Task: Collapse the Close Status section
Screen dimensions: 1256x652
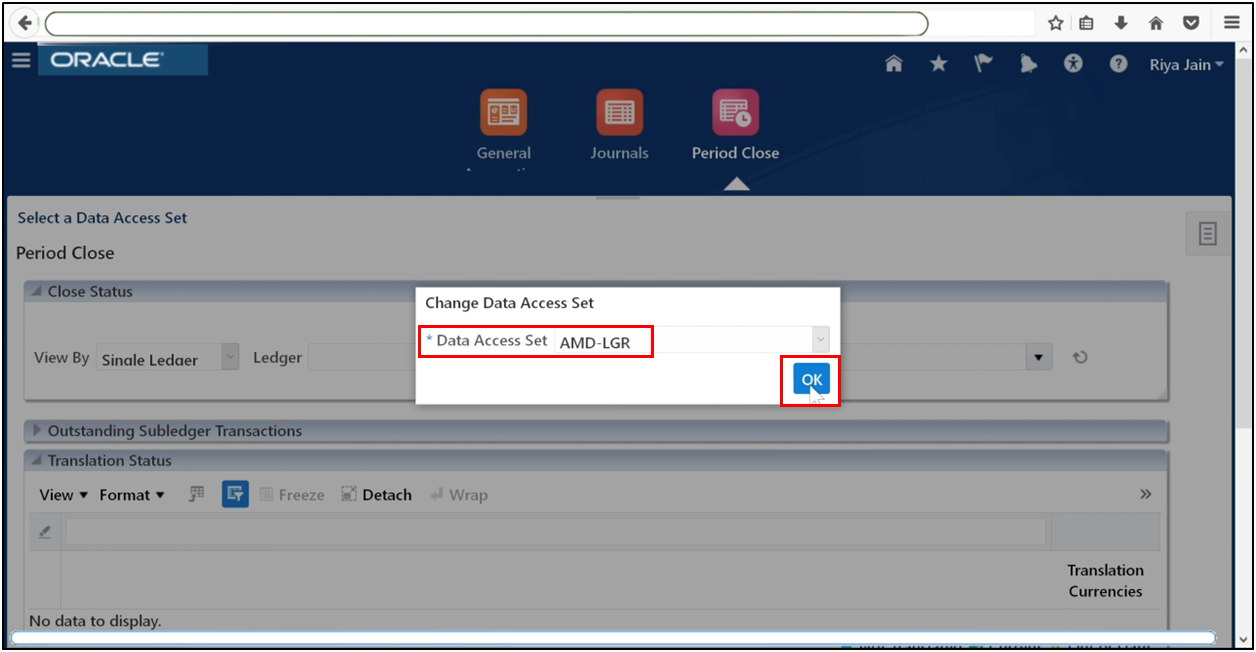Action: (x=37, y=291)
